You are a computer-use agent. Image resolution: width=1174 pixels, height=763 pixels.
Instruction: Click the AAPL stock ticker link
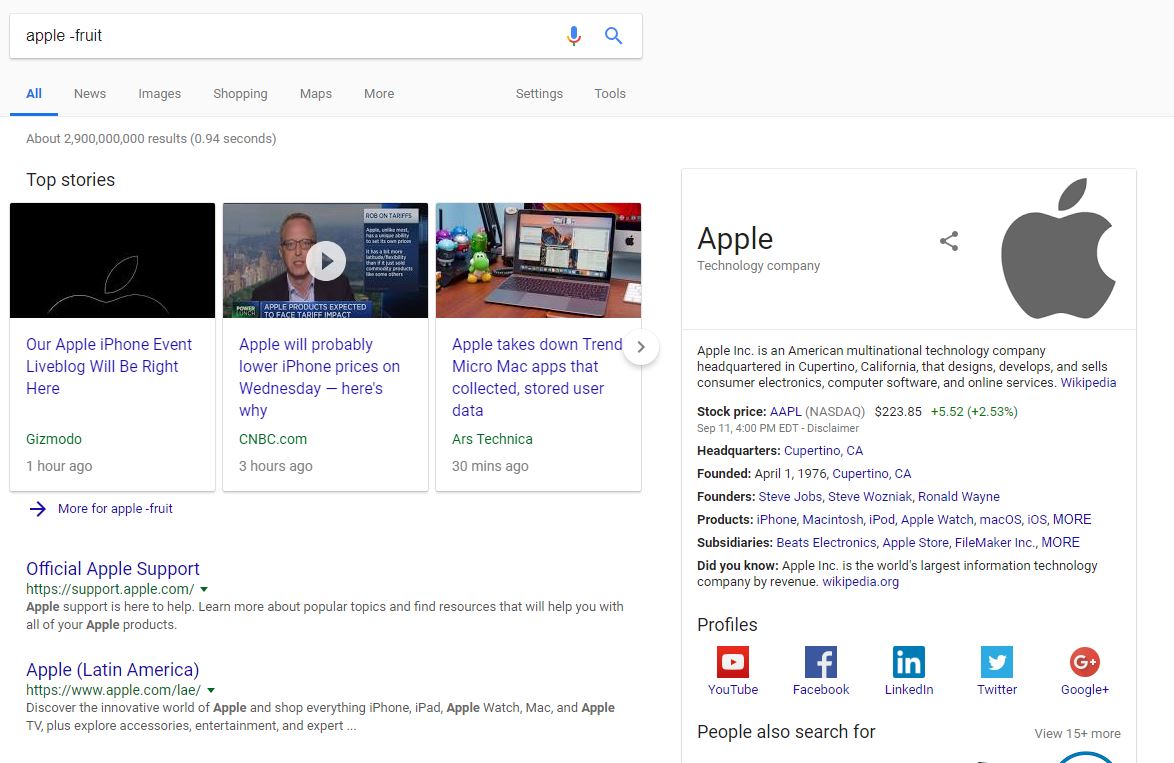pos(785,411)
